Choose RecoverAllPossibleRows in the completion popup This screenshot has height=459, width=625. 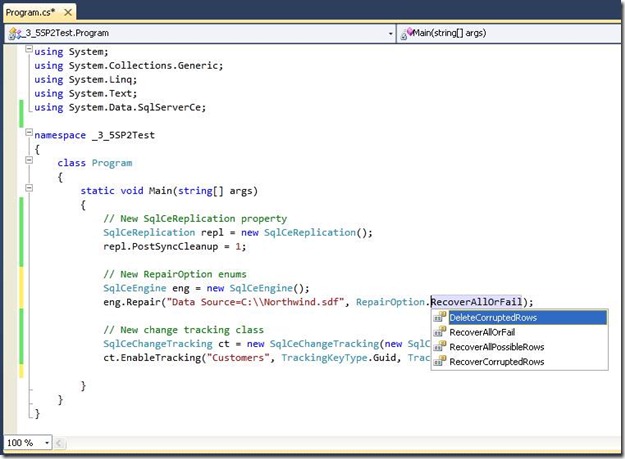pyautogui.click(x=497, y=347)
